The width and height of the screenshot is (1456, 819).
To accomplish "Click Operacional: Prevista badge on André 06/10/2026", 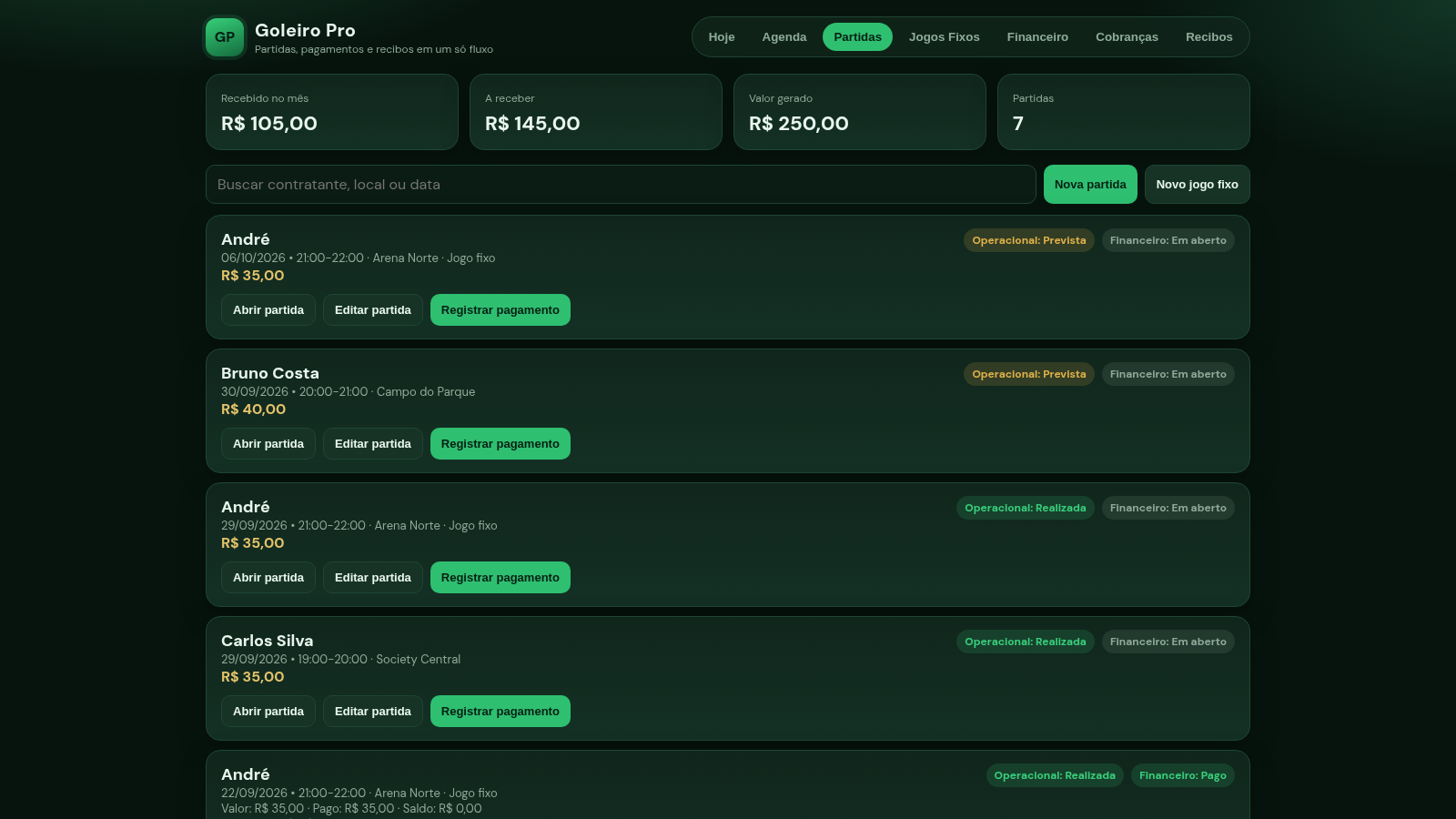I will point(1029,240).
